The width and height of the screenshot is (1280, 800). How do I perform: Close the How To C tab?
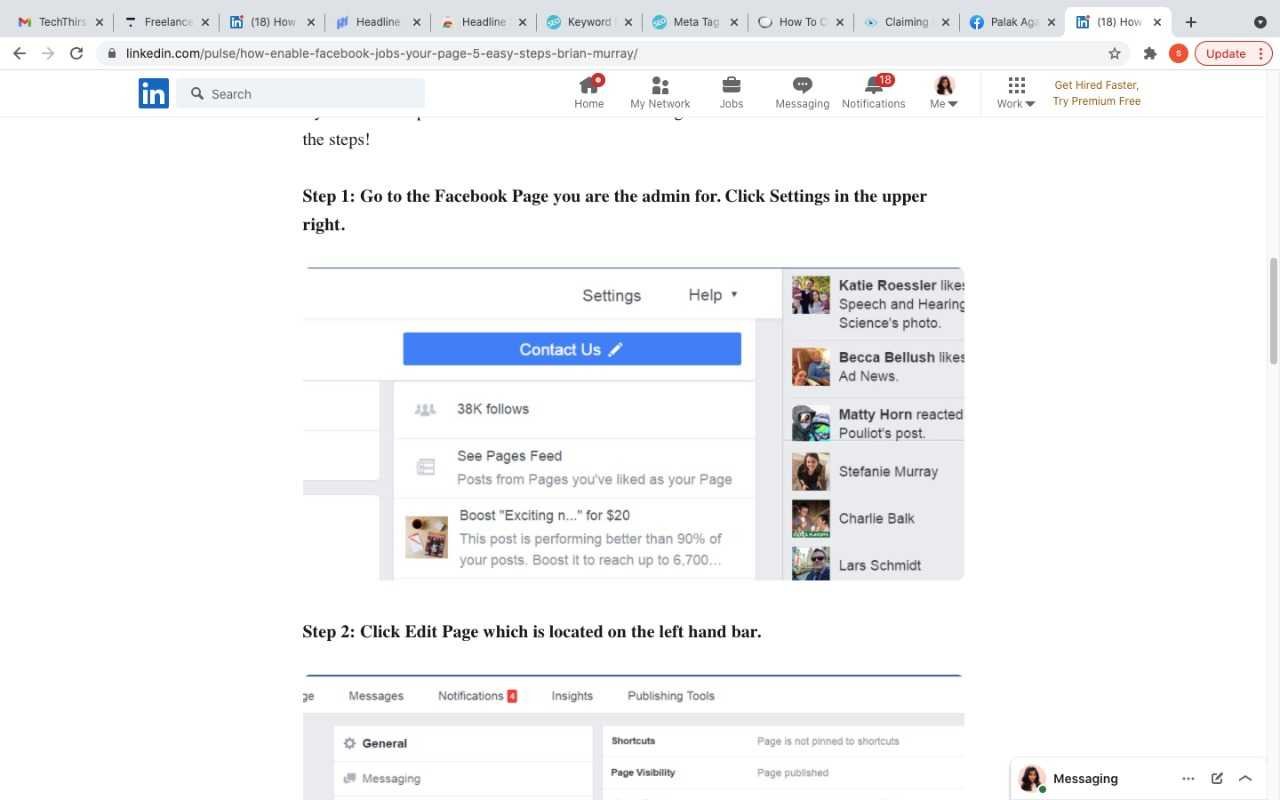coord(840,22)
